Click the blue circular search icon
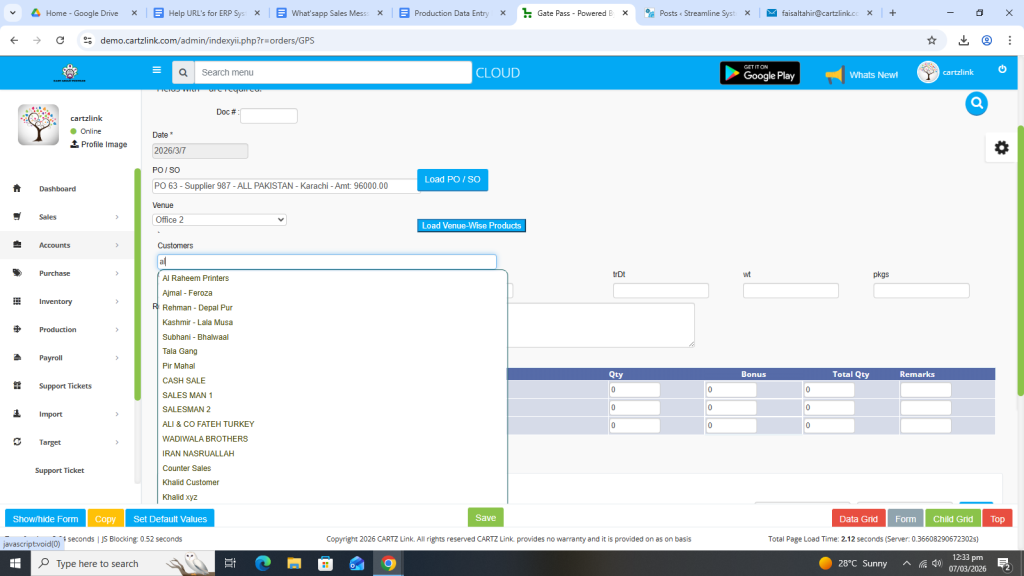The width and height of the screenshot is (1024, 576). point(976,103)
